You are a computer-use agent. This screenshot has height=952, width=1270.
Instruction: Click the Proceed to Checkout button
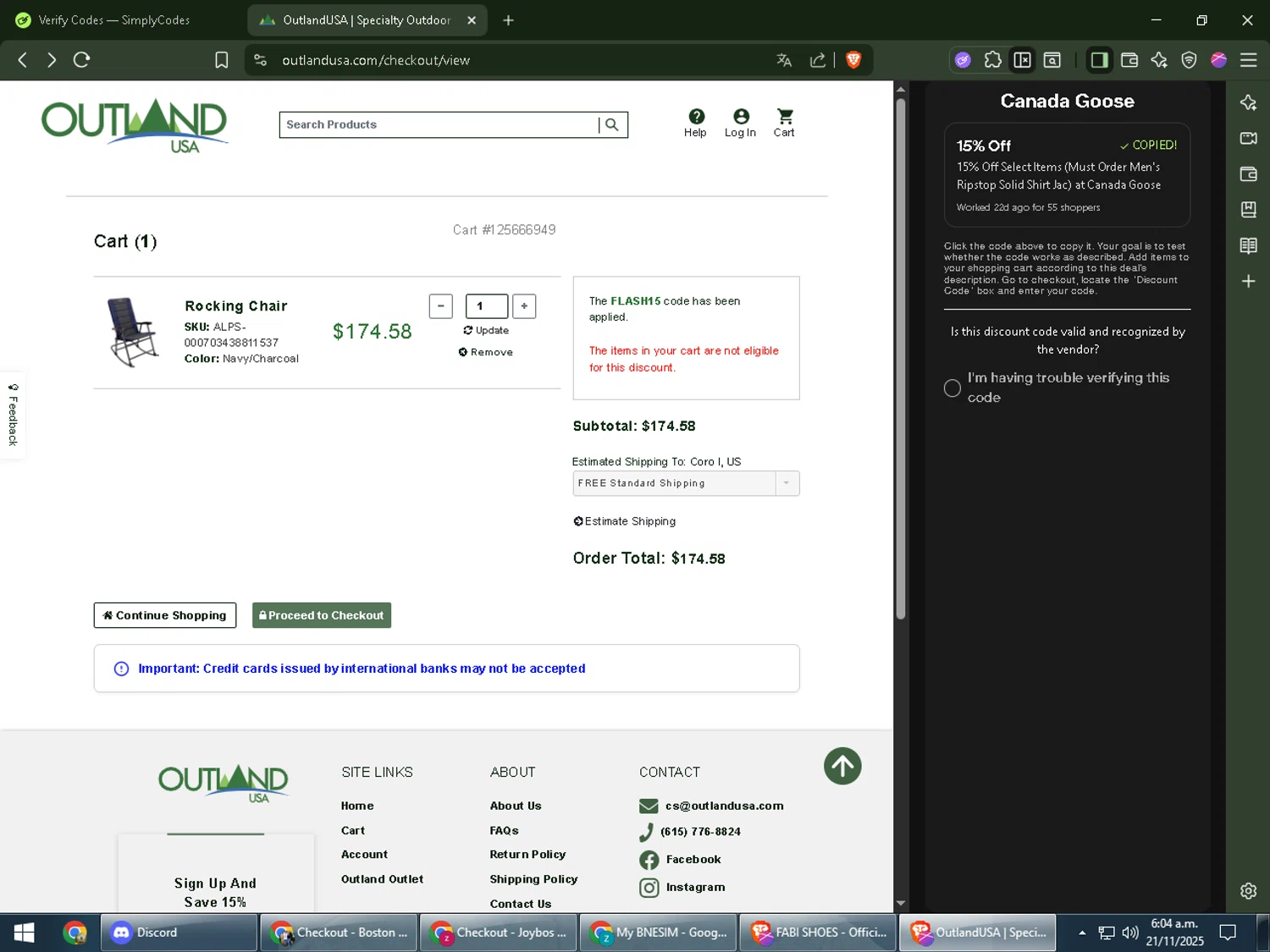[322, 615]
